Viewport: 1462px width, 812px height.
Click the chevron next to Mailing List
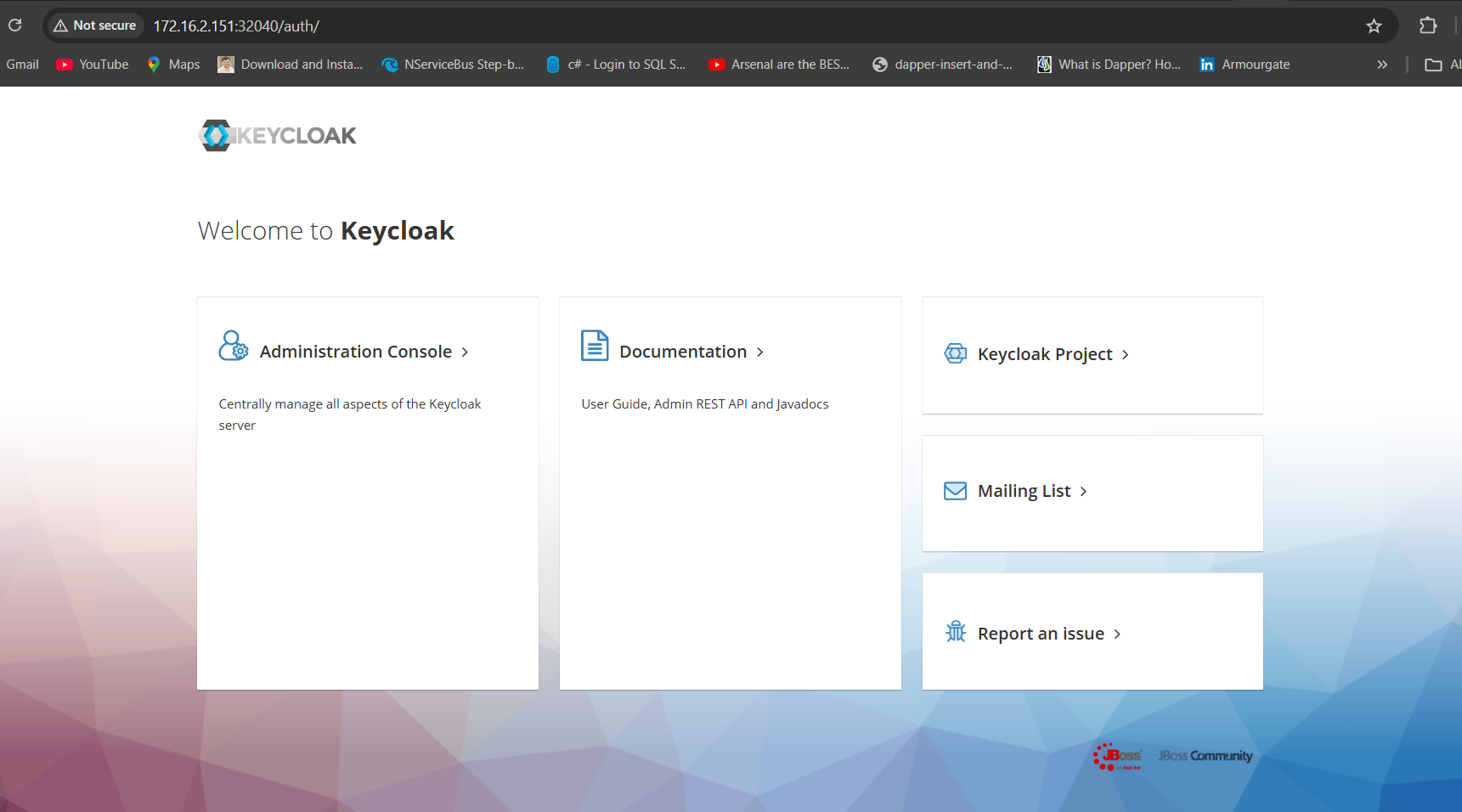click(1083, 492)
